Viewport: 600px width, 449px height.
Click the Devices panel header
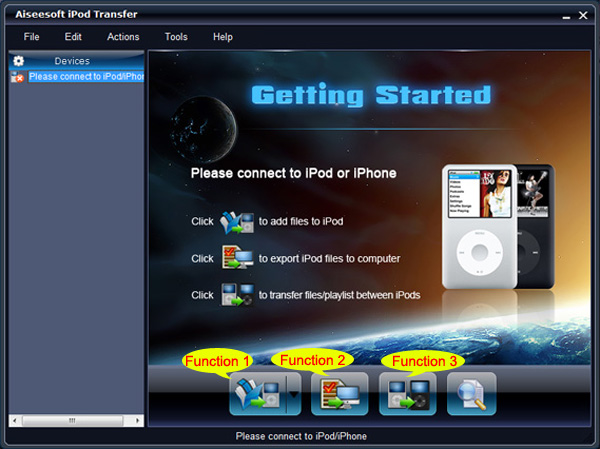click(77, 60)
